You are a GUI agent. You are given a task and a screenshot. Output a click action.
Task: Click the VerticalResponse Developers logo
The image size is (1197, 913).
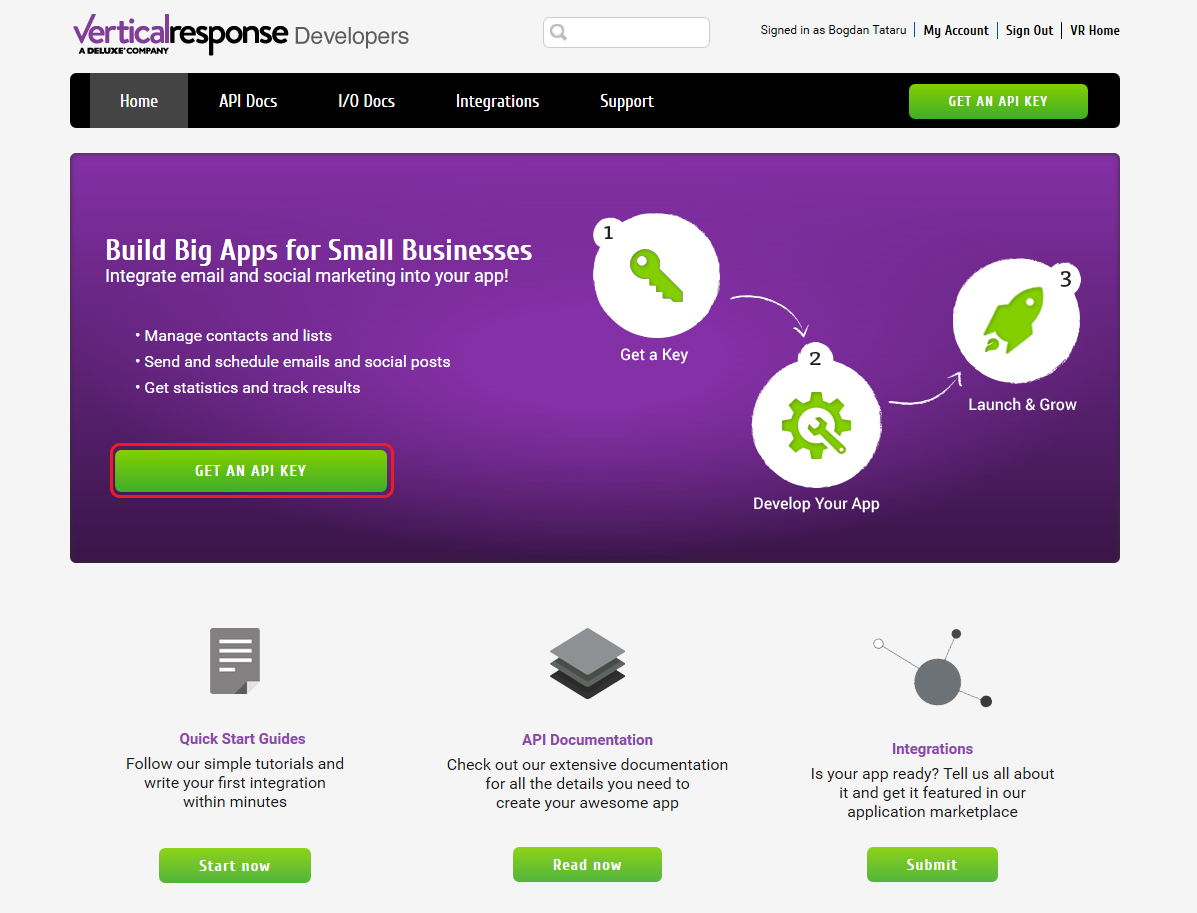[x=241, y=34]
